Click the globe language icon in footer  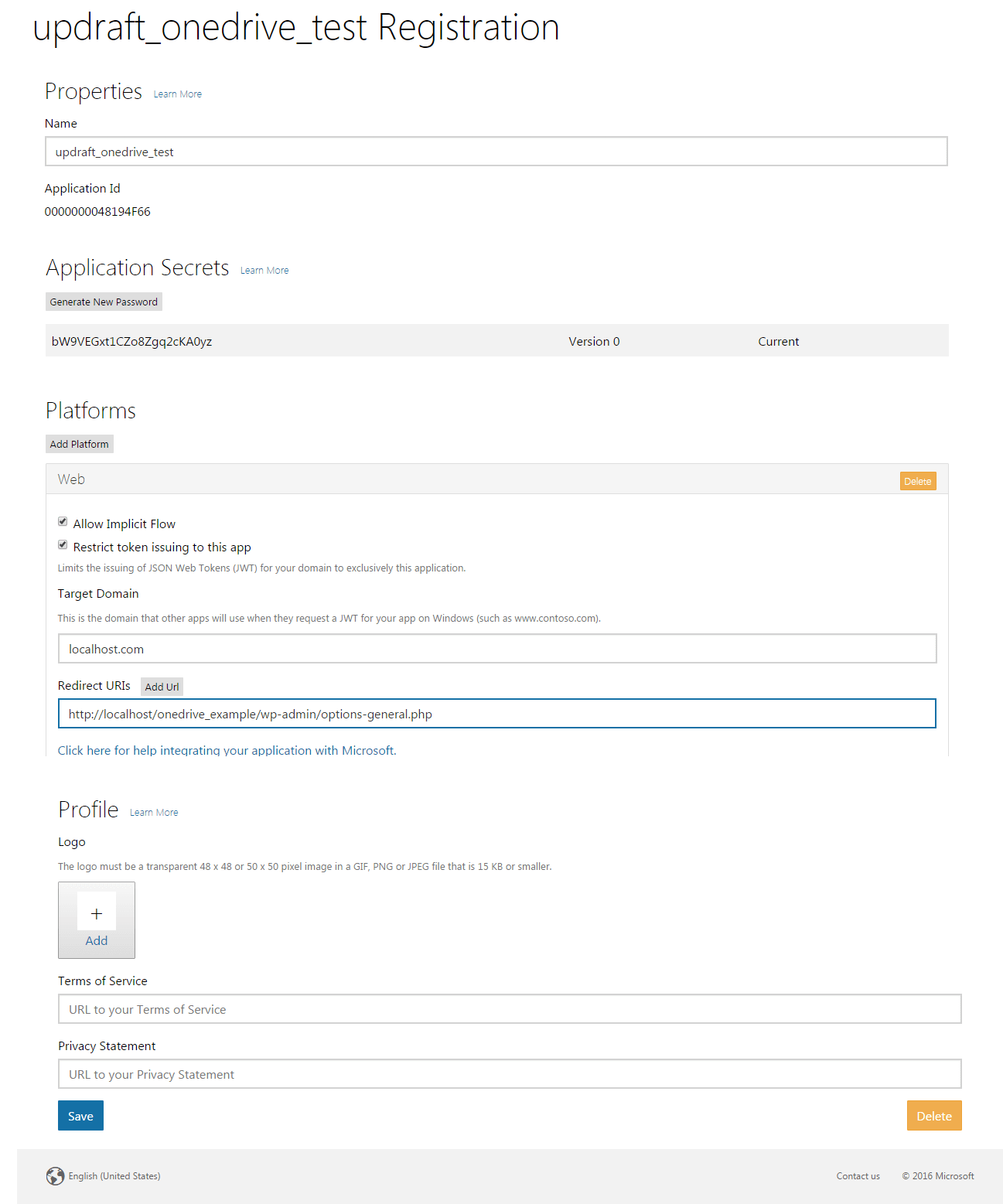55,1176
